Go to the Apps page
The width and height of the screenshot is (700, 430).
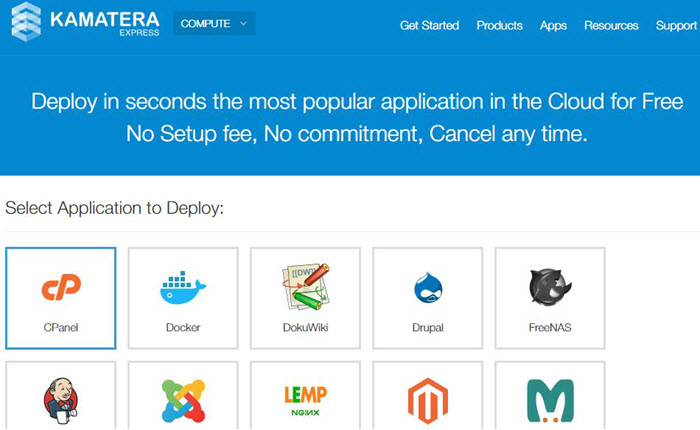point(553,25)
